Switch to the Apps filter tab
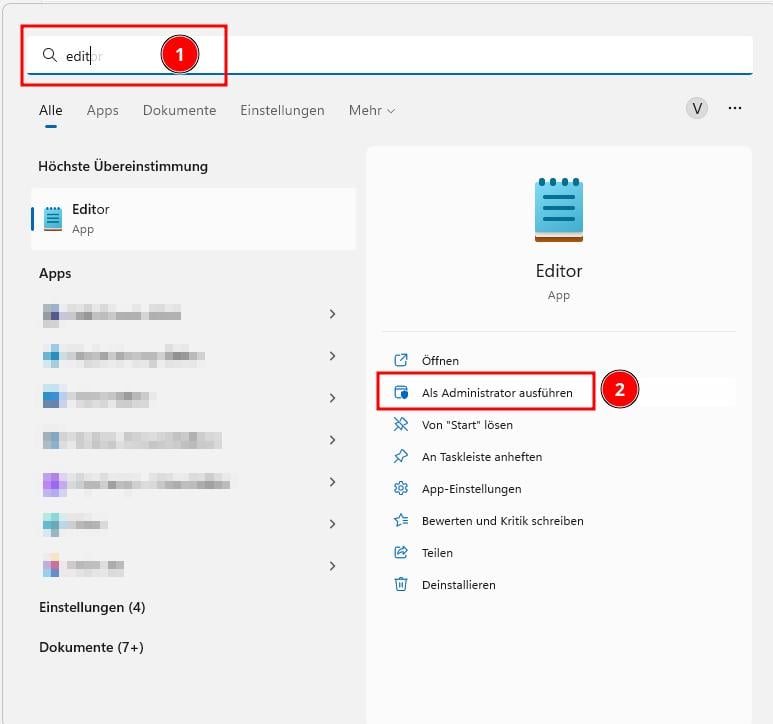The height and width of the screenshot is (724, 773). (103, 110)
